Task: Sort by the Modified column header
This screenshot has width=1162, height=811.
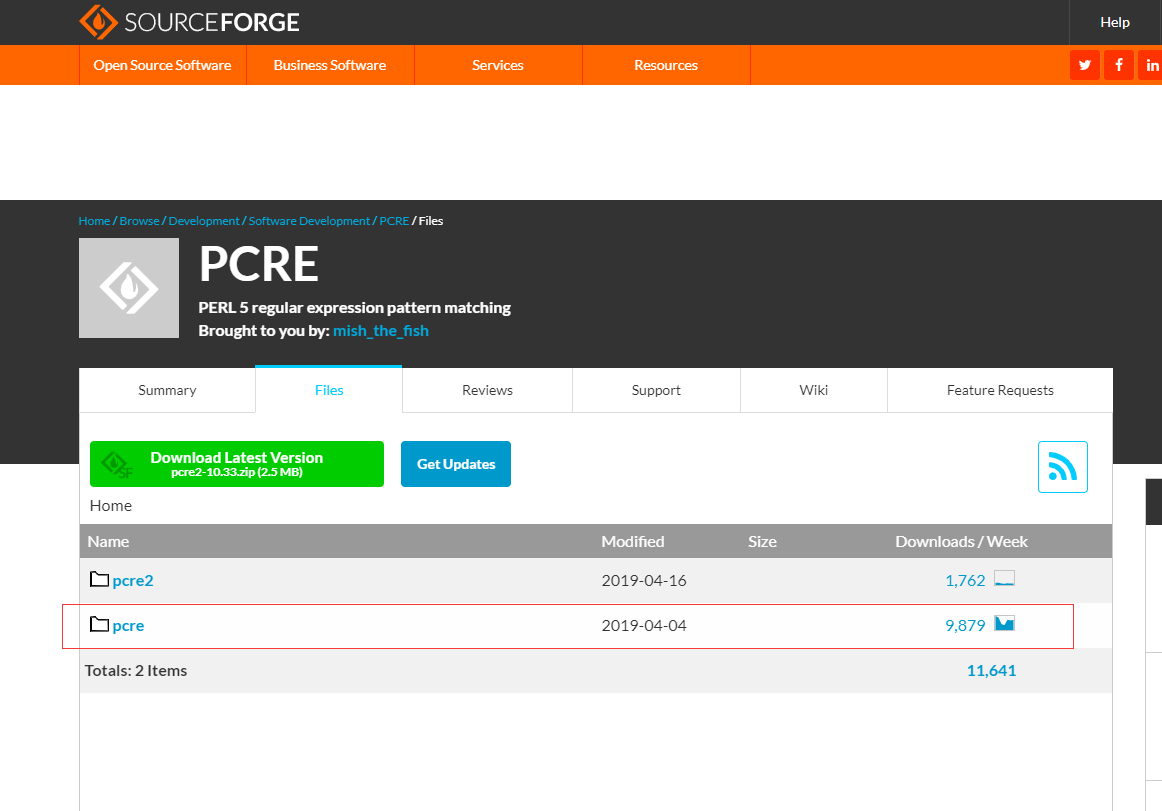Action: (x=633, y=541)
